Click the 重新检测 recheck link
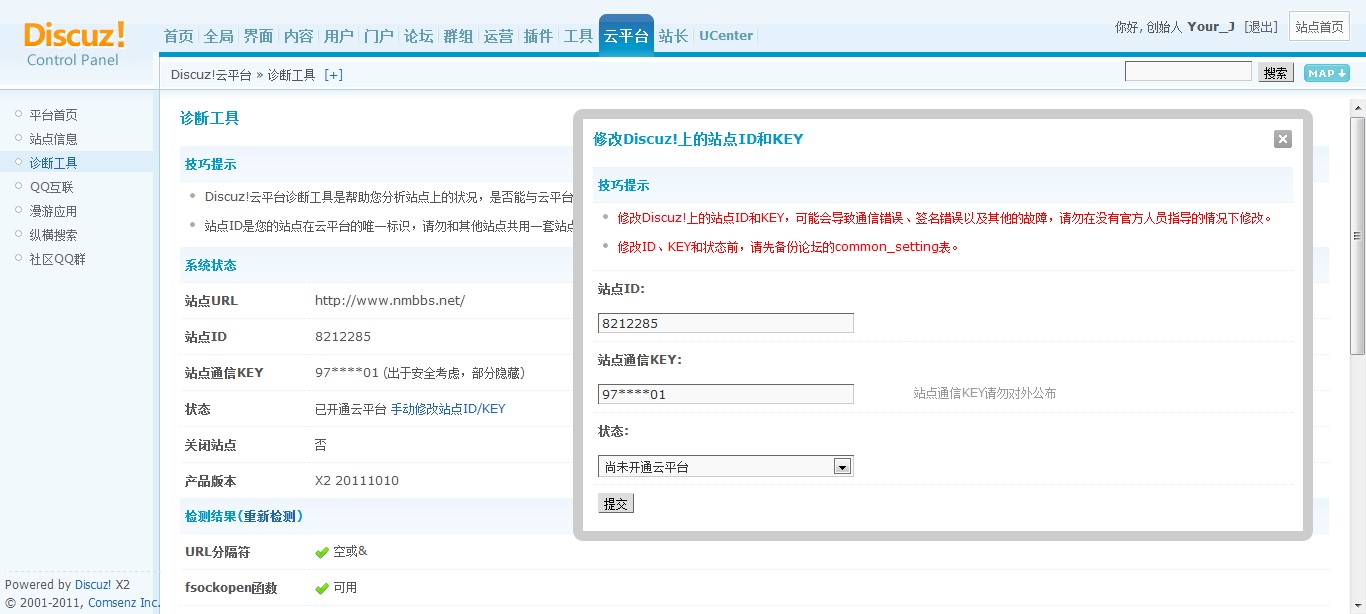 click(270, 517)
